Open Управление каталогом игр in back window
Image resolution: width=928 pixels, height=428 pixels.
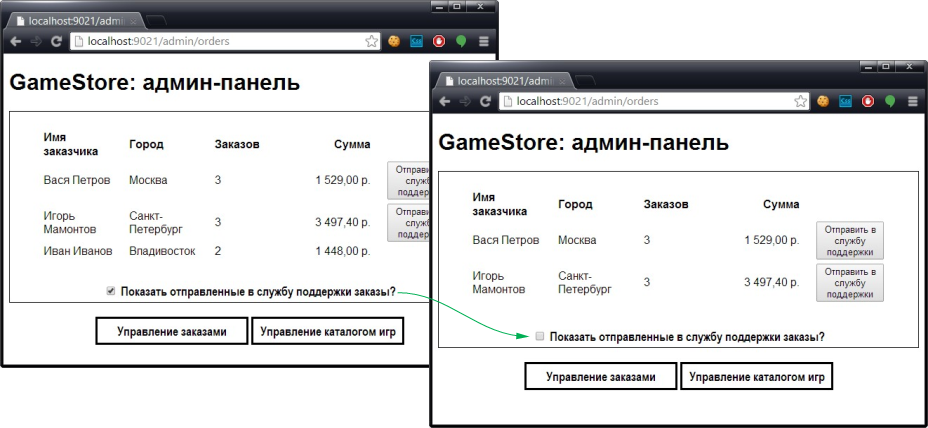click(327, 332)
